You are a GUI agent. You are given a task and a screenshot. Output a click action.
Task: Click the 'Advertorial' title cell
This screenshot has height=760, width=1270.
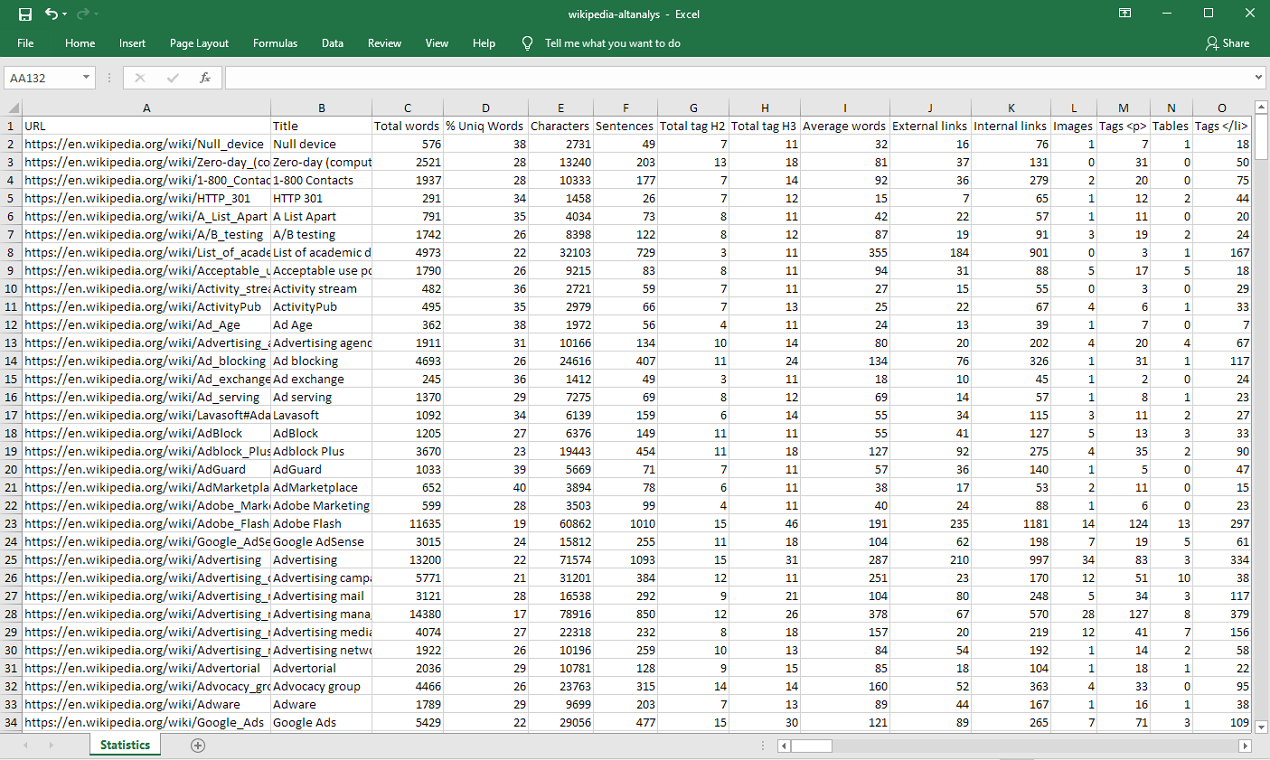[321, 668]
